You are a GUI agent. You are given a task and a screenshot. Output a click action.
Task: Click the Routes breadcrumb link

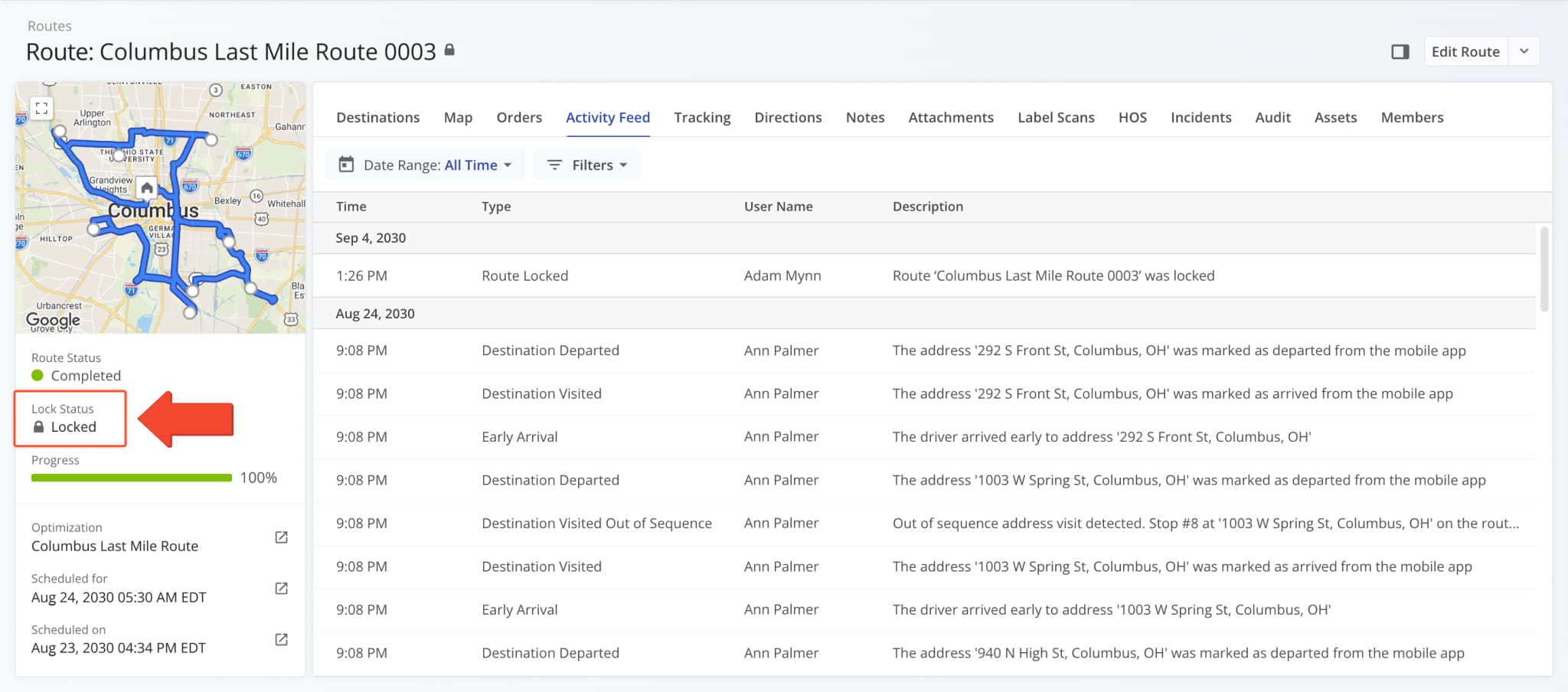click(x=50, y=26)
